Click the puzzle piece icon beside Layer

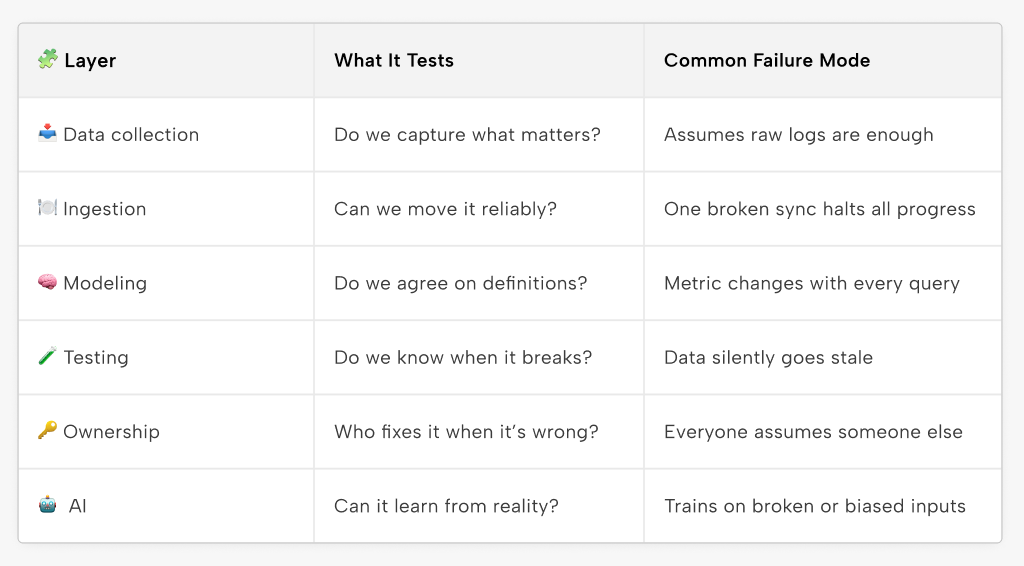point(48,59)
